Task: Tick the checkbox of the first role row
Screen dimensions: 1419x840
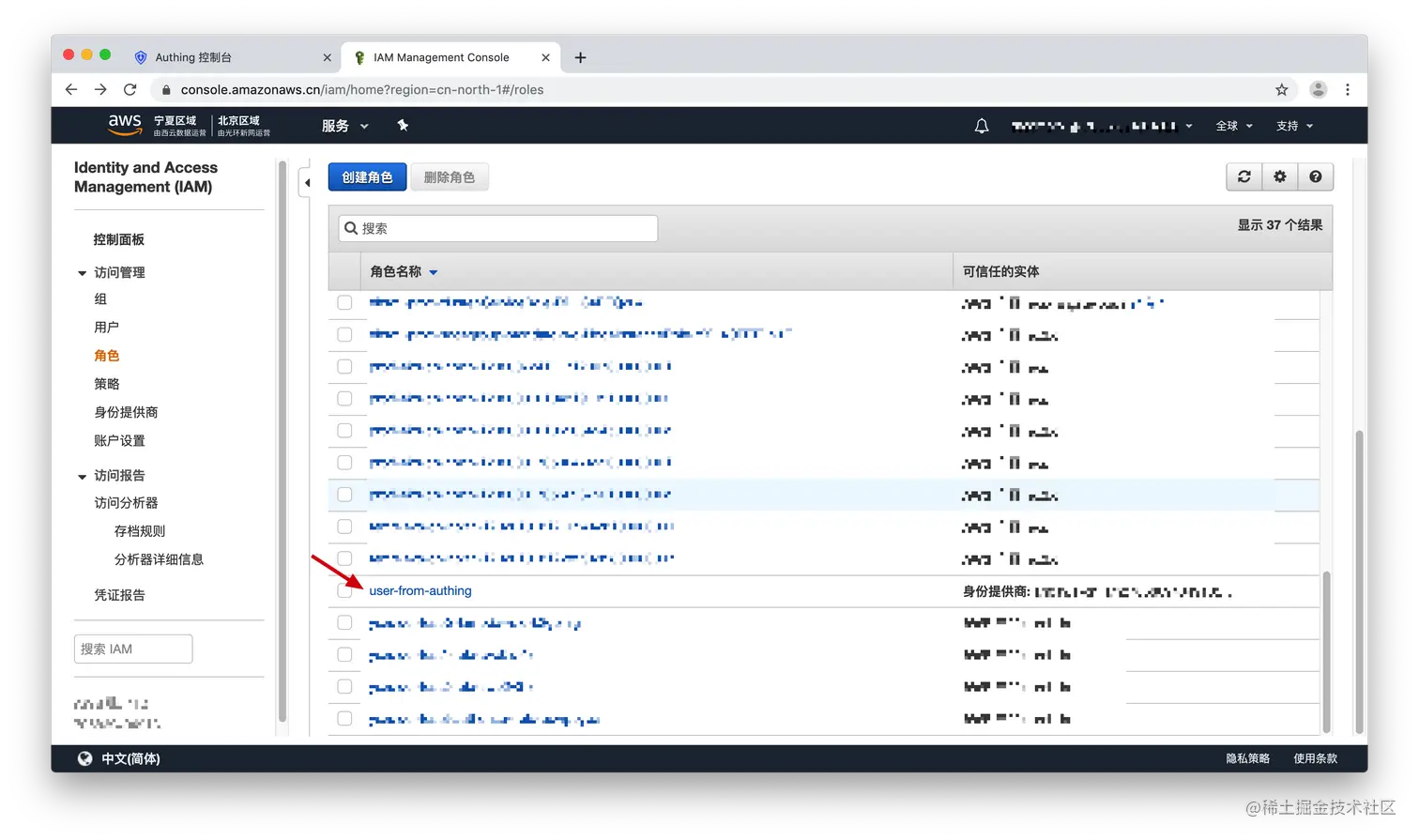Action: tap(344, 302)
